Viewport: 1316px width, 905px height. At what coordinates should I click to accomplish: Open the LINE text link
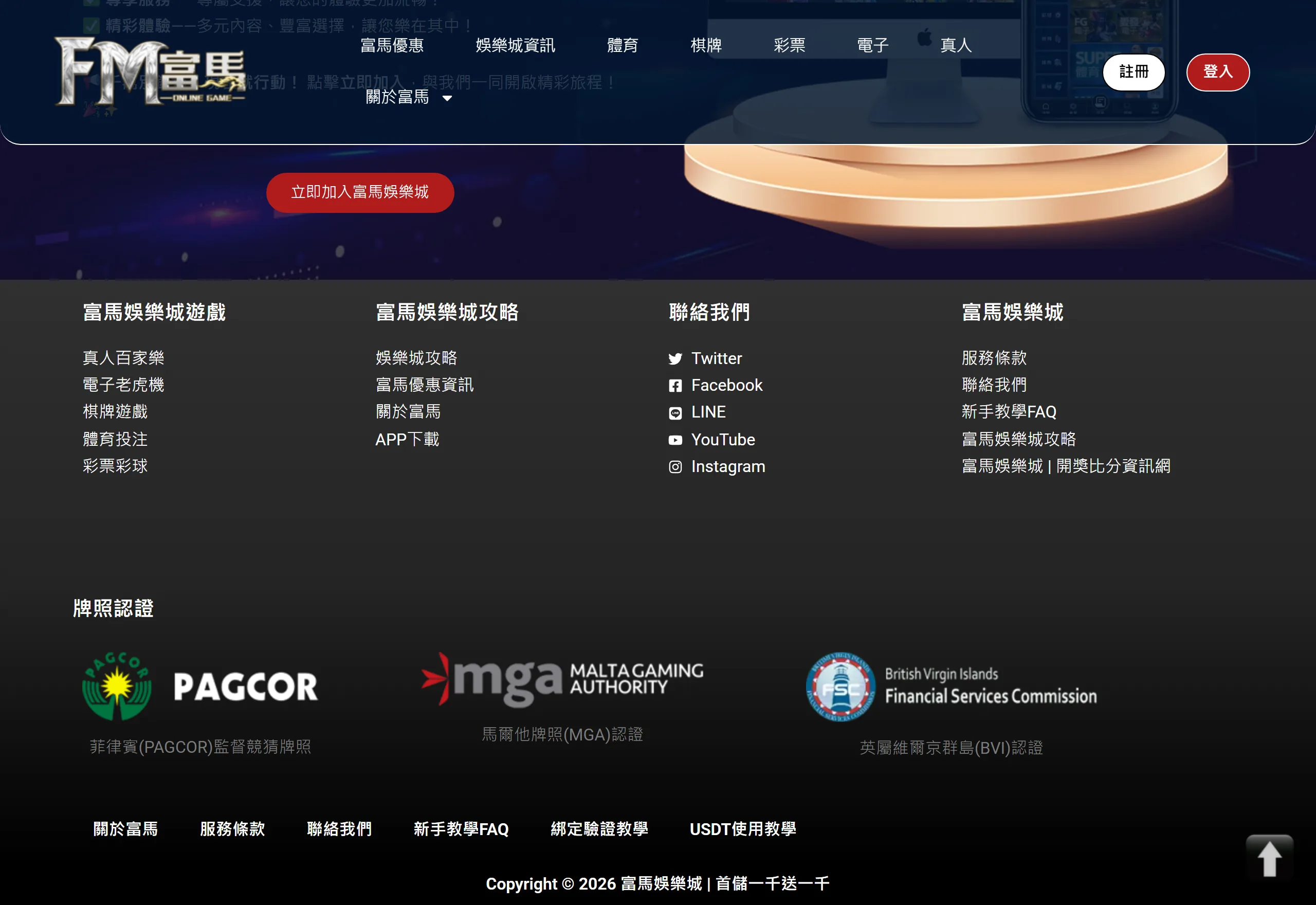[708, 412]
